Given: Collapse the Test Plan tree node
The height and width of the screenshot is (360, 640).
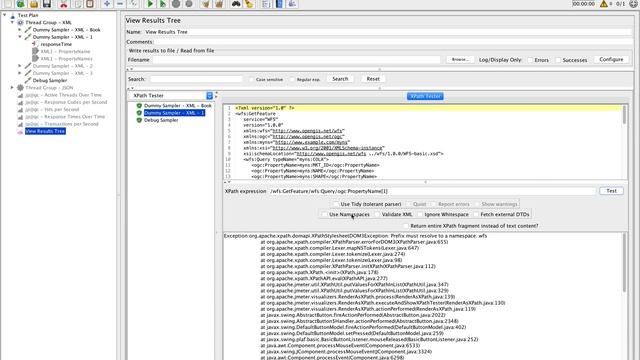Looking at the screenshot, I should click(x=4, y=15).
